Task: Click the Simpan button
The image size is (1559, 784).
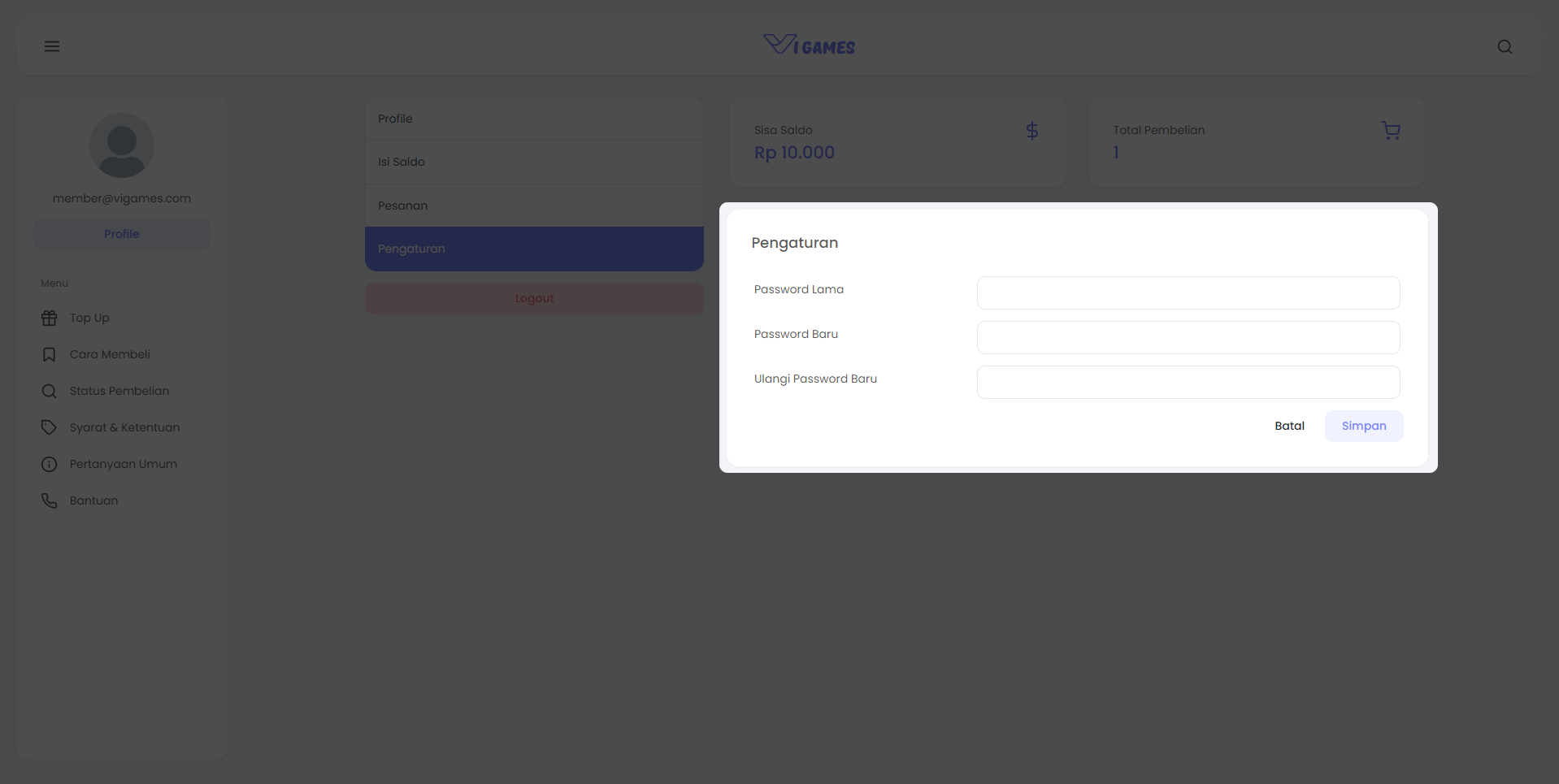Action: click(1364, 426)
